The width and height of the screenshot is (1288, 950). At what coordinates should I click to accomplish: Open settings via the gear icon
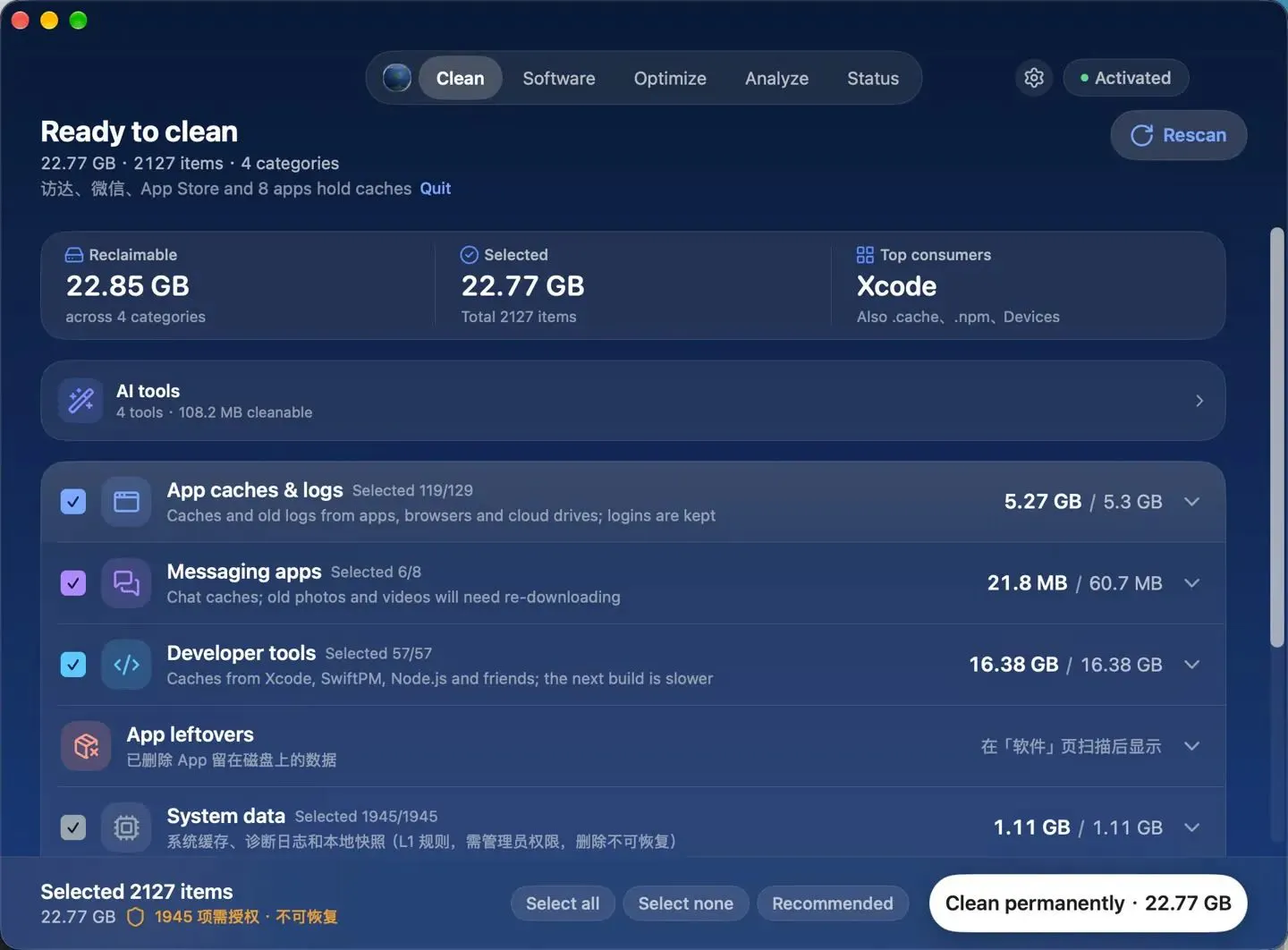pos(1034,78)
